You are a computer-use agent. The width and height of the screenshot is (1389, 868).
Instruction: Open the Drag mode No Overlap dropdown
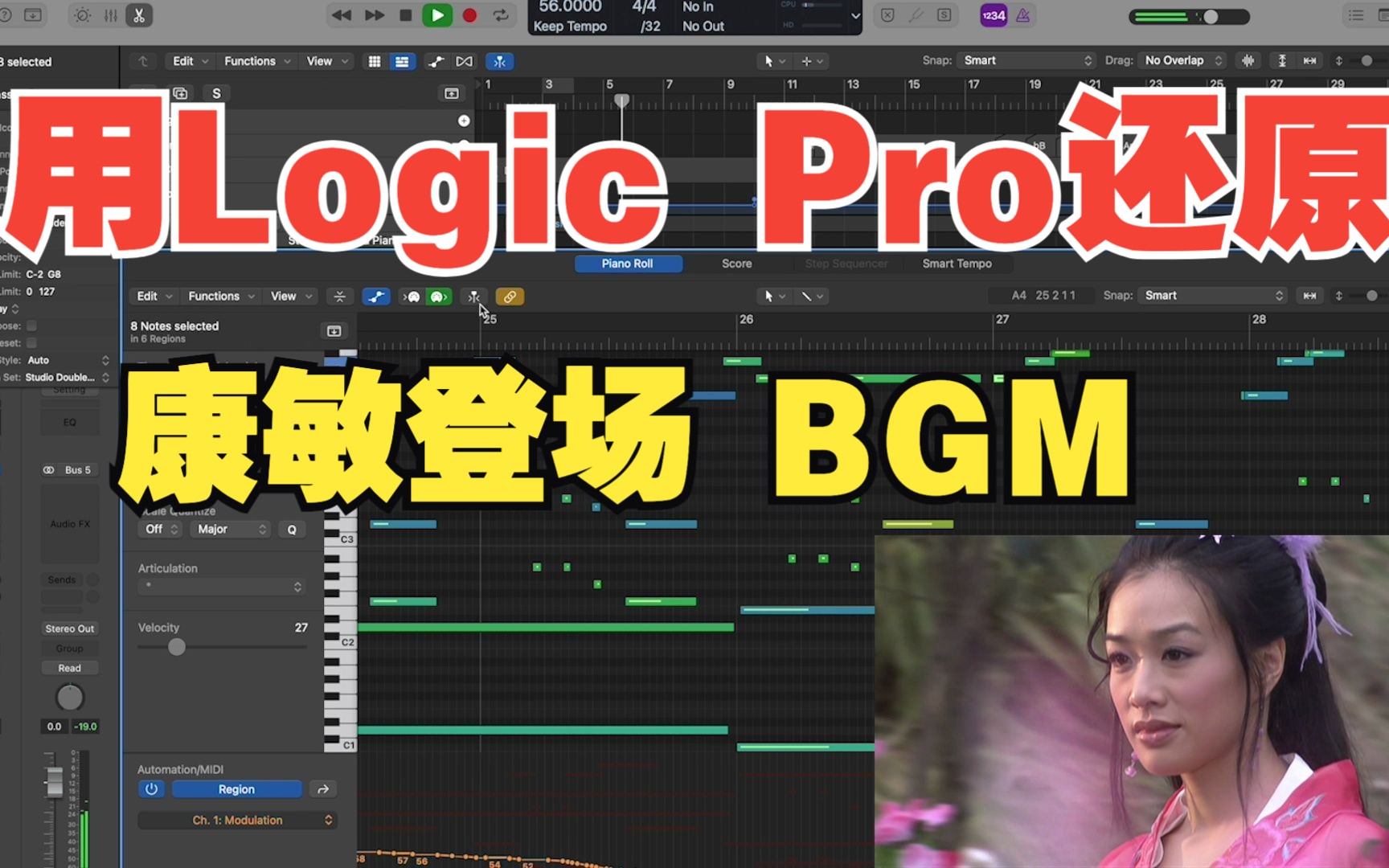click(1182, 60)
